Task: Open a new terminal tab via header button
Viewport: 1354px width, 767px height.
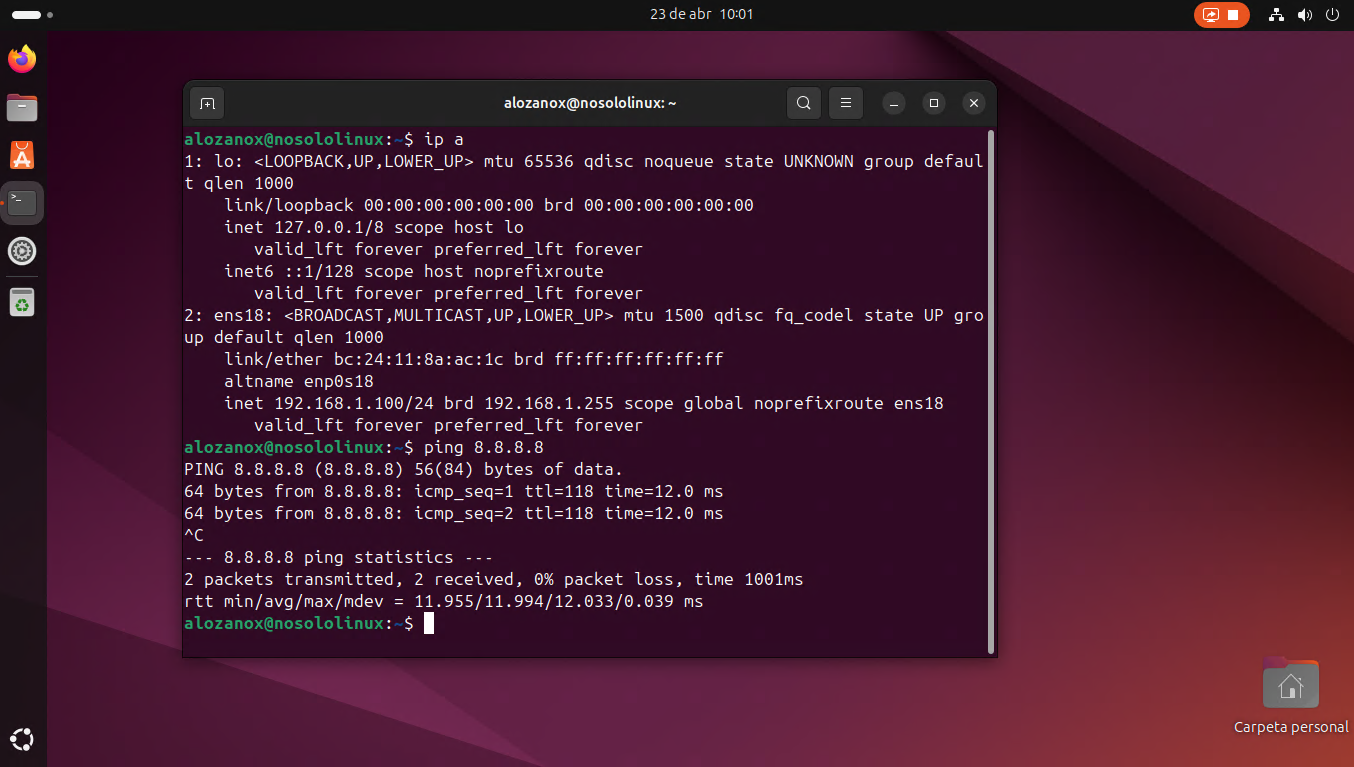Action: click(x=207, y=103)
